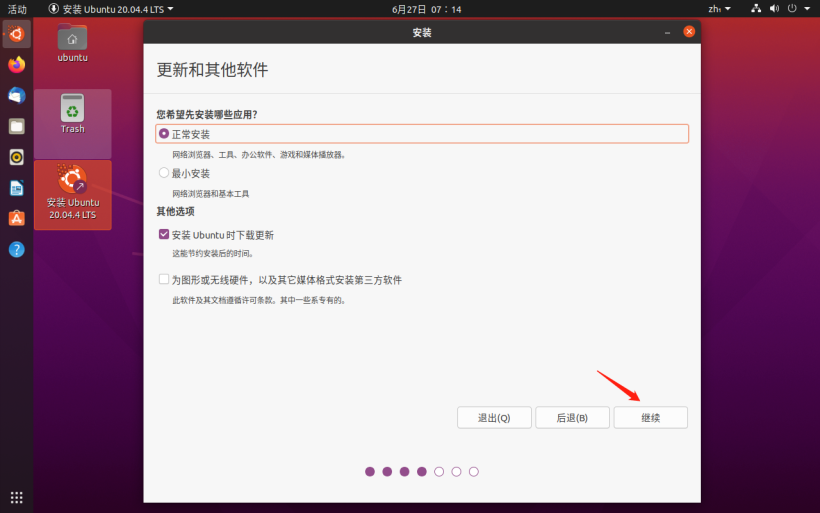Click the 后退(B) button
Image resolution: width=820 pixels, height=513 pixels.
(572, 417)
